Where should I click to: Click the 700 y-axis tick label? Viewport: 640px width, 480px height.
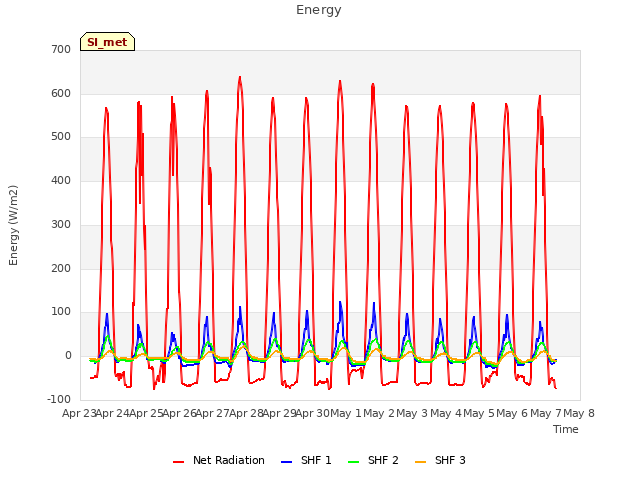click(61, 49)
